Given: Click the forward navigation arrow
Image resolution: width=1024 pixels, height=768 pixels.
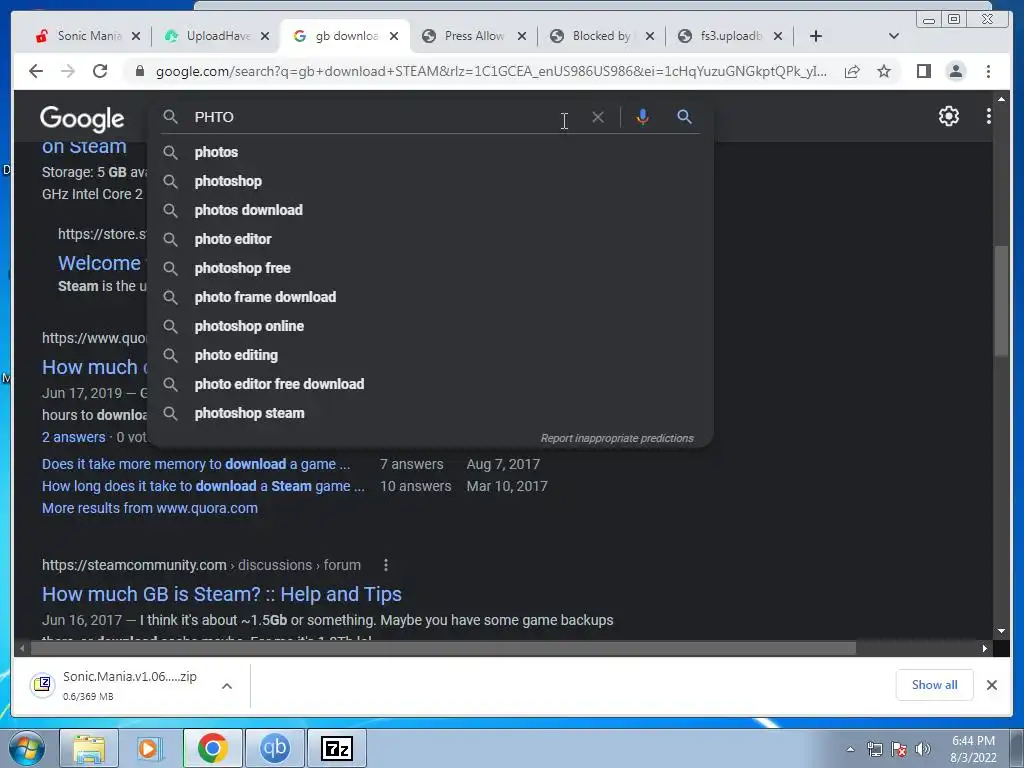Looking at the screenshot, I should pos(68,71).
